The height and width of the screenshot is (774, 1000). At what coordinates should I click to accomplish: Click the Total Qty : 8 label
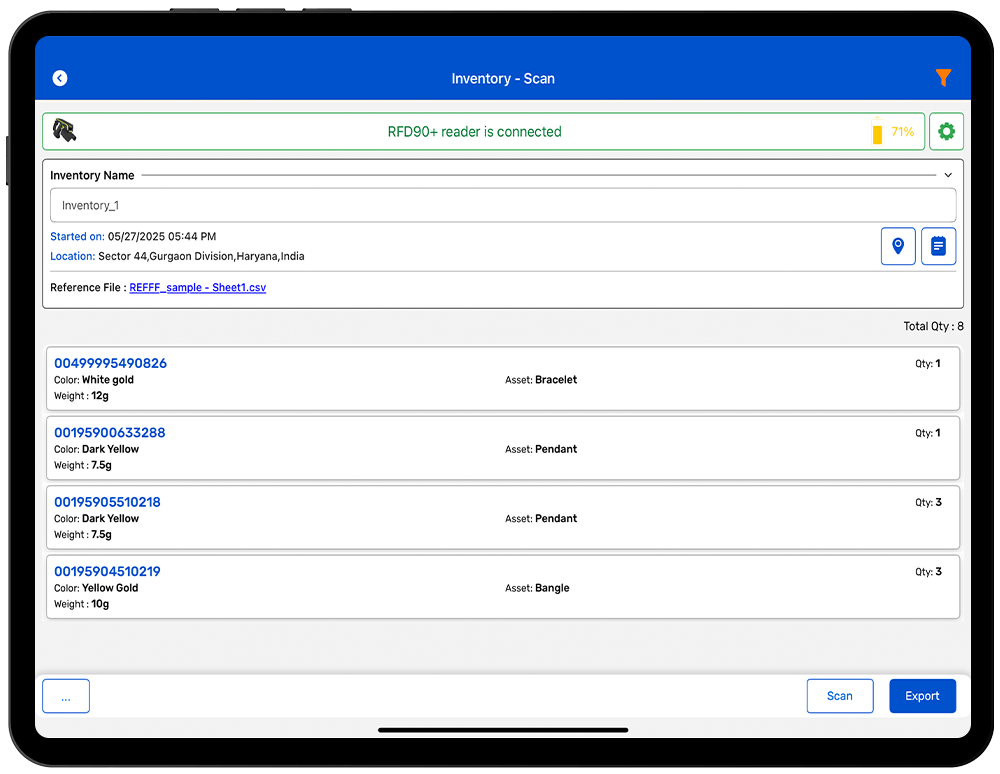pyautogui.click(x=932, y=326)
